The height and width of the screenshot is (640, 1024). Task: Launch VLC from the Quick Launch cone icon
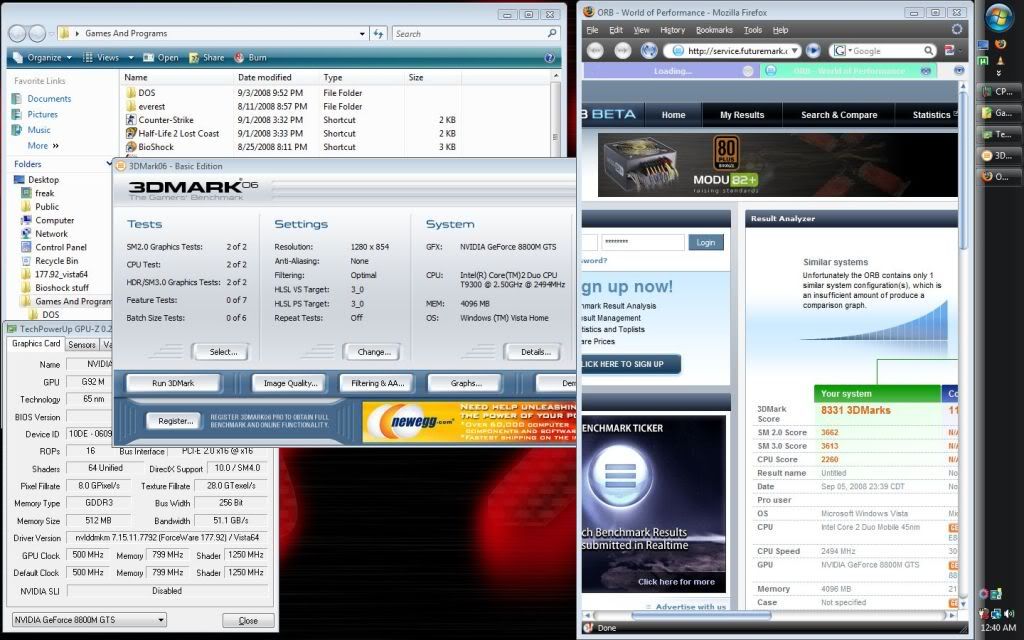coord(999,60)
